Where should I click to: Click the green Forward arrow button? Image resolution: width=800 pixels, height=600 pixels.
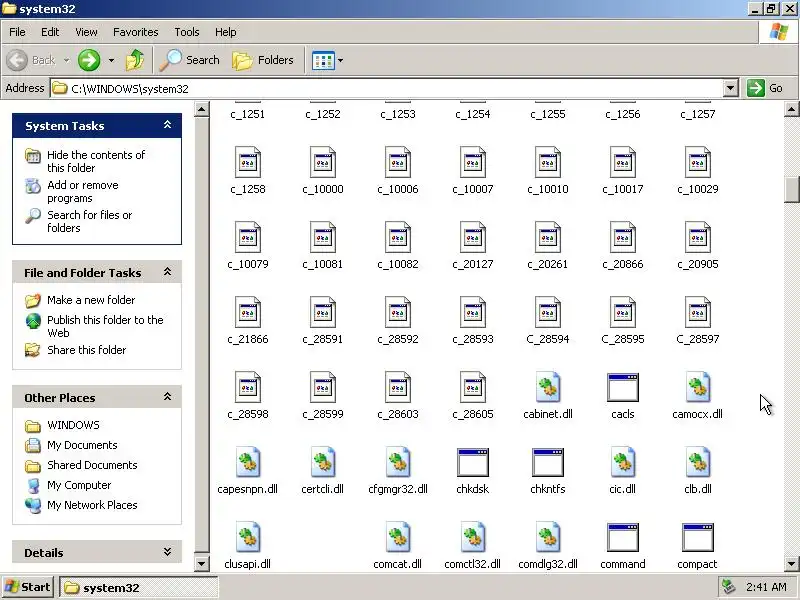pyautogui.click(x=89, y=60)
